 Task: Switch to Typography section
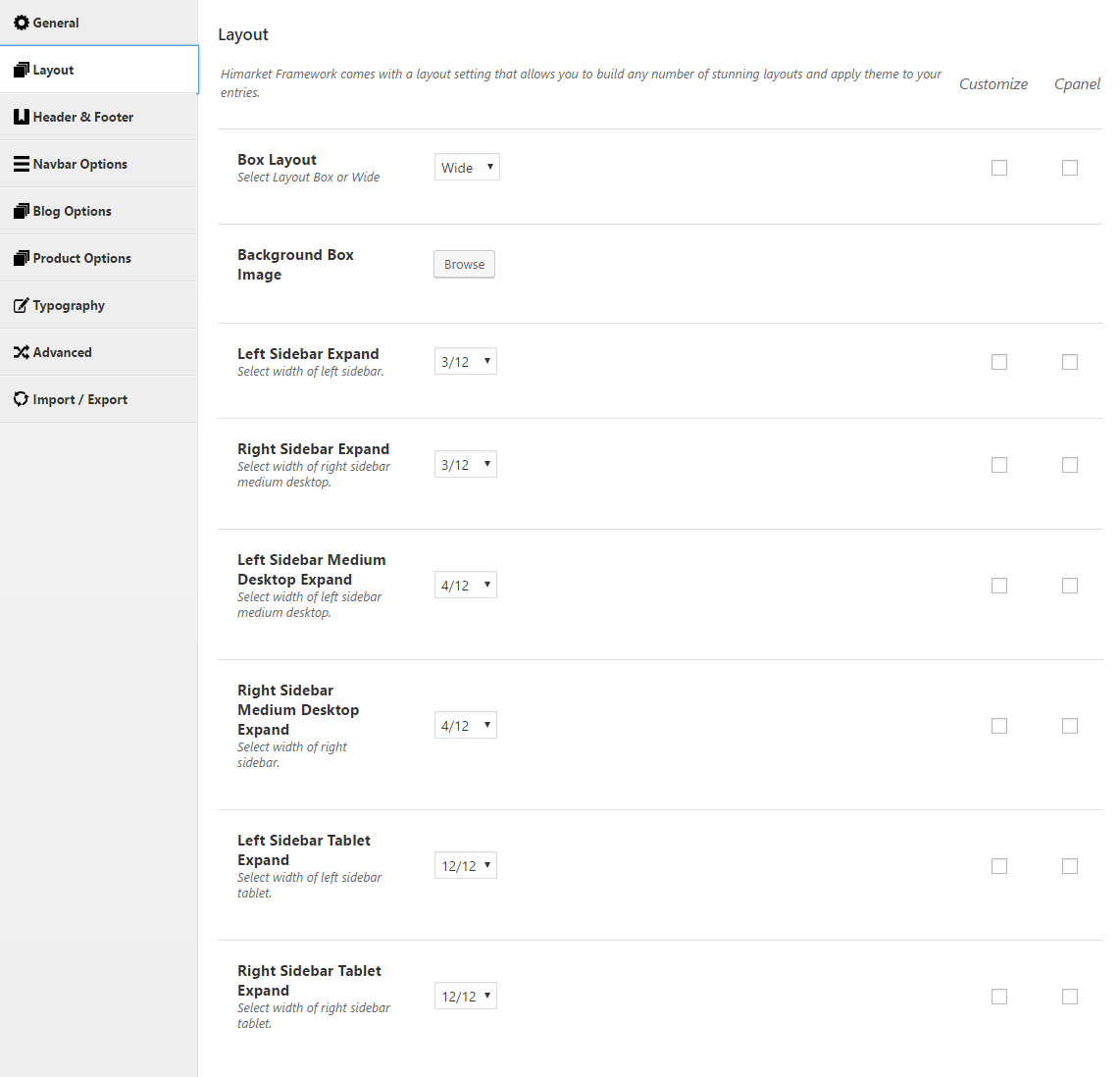99,306
